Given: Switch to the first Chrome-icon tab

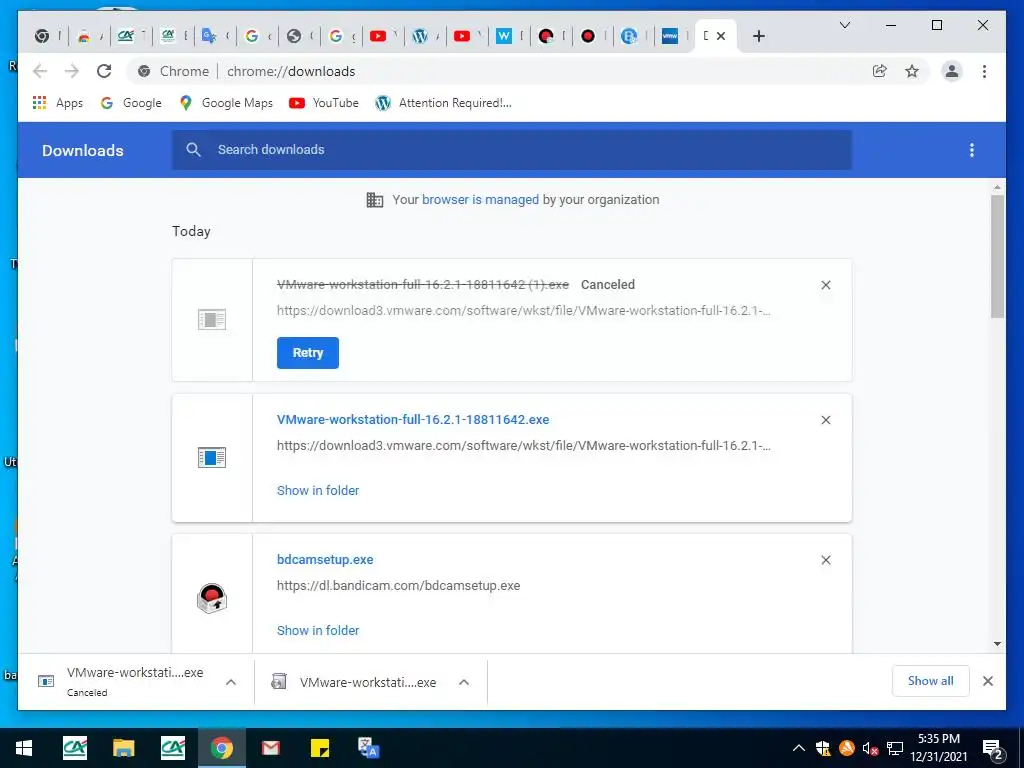Looking at the screenshot, I should (47, 36).
